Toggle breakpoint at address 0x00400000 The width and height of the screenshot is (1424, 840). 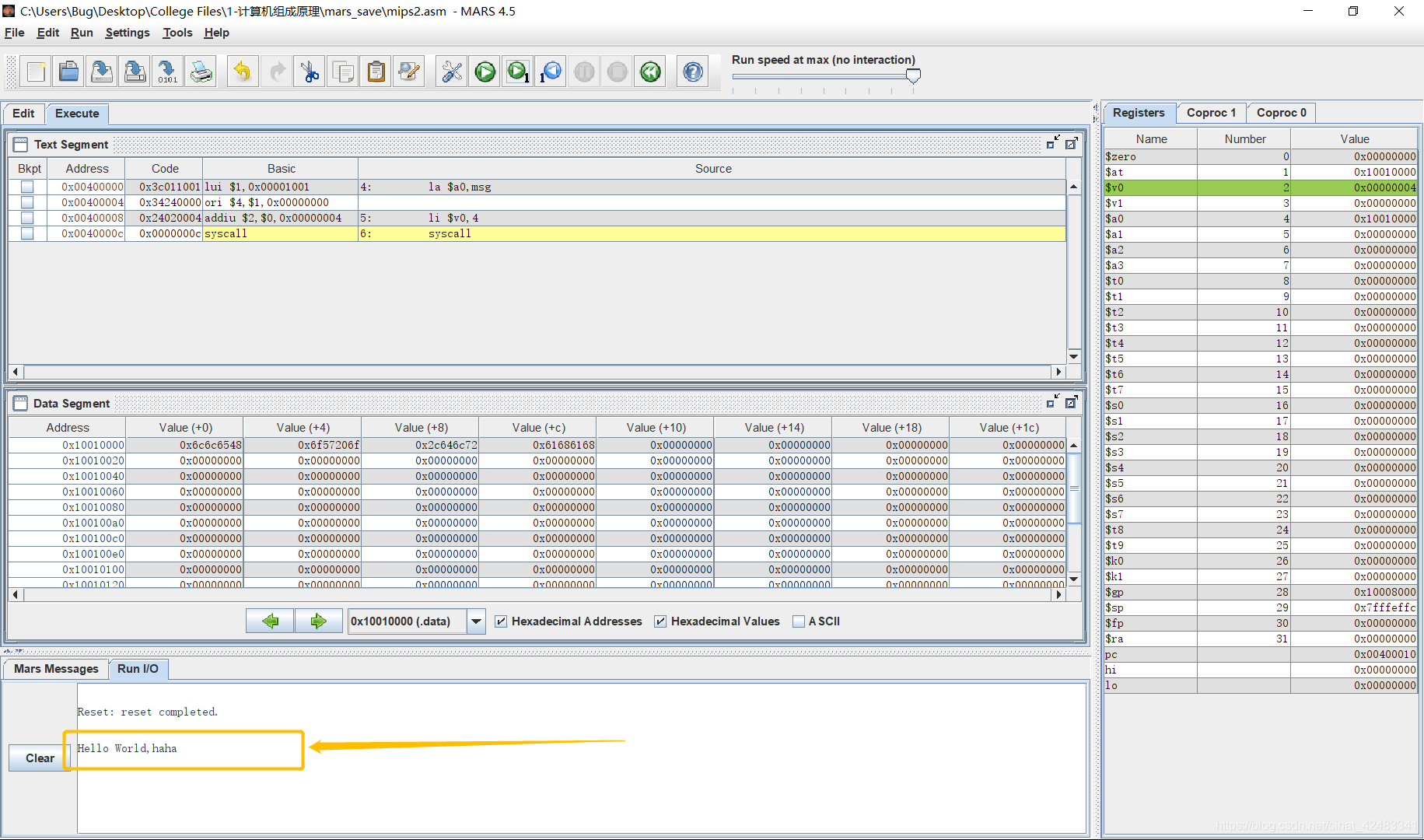pos(27,187)
